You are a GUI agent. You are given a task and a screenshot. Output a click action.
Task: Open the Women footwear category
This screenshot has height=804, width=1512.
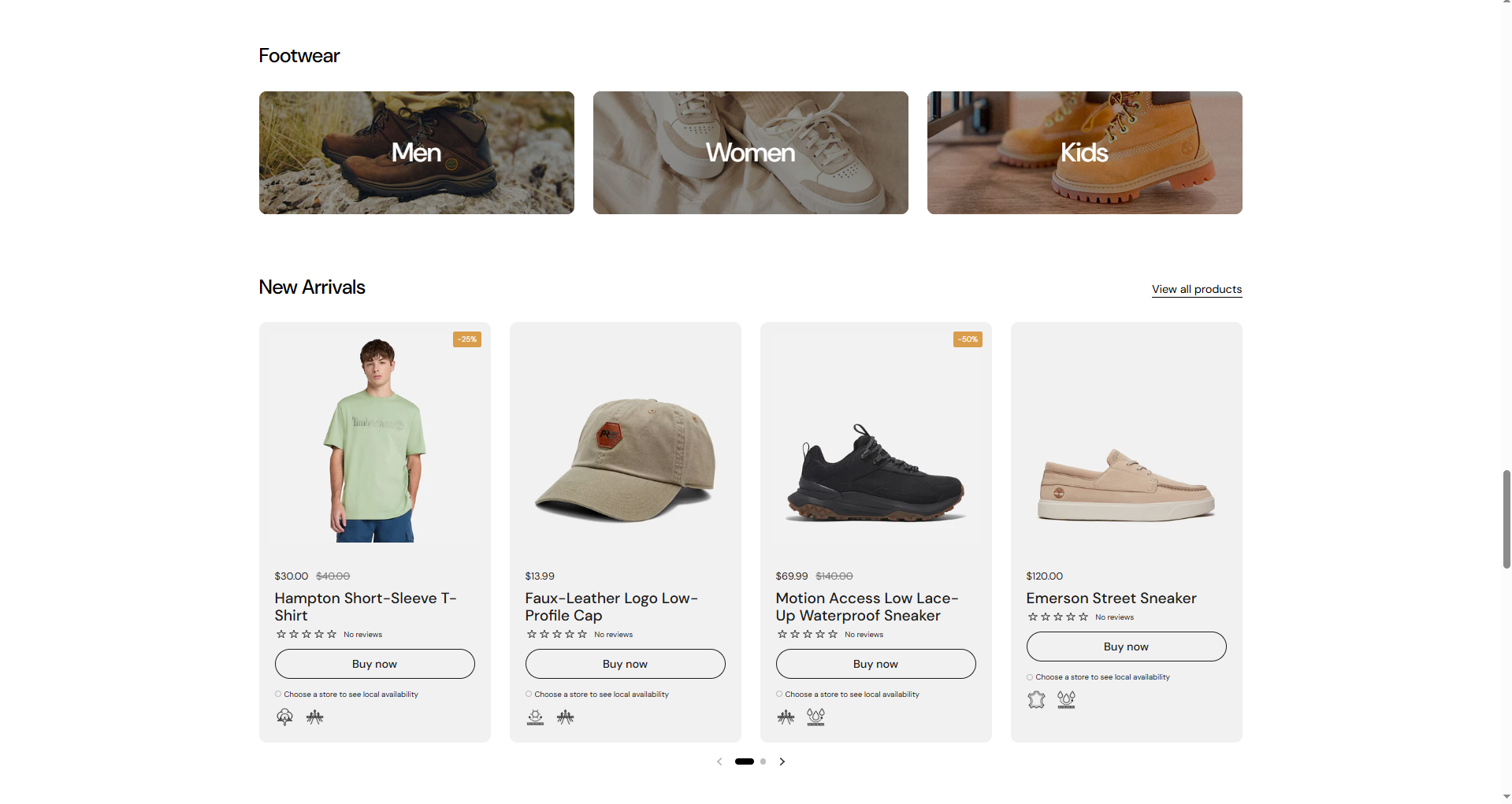point(750,153)
